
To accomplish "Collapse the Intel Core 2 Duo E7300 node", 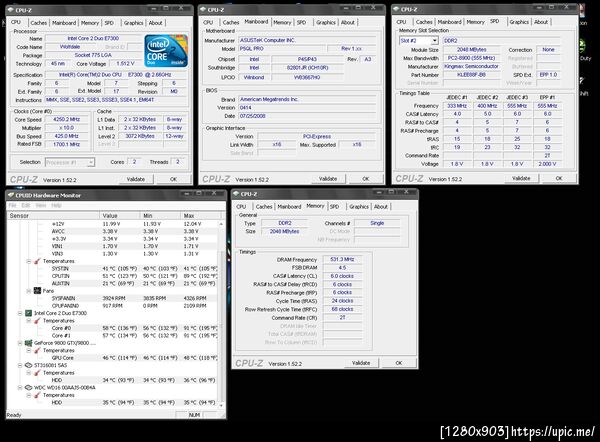I will pos(20,313).
